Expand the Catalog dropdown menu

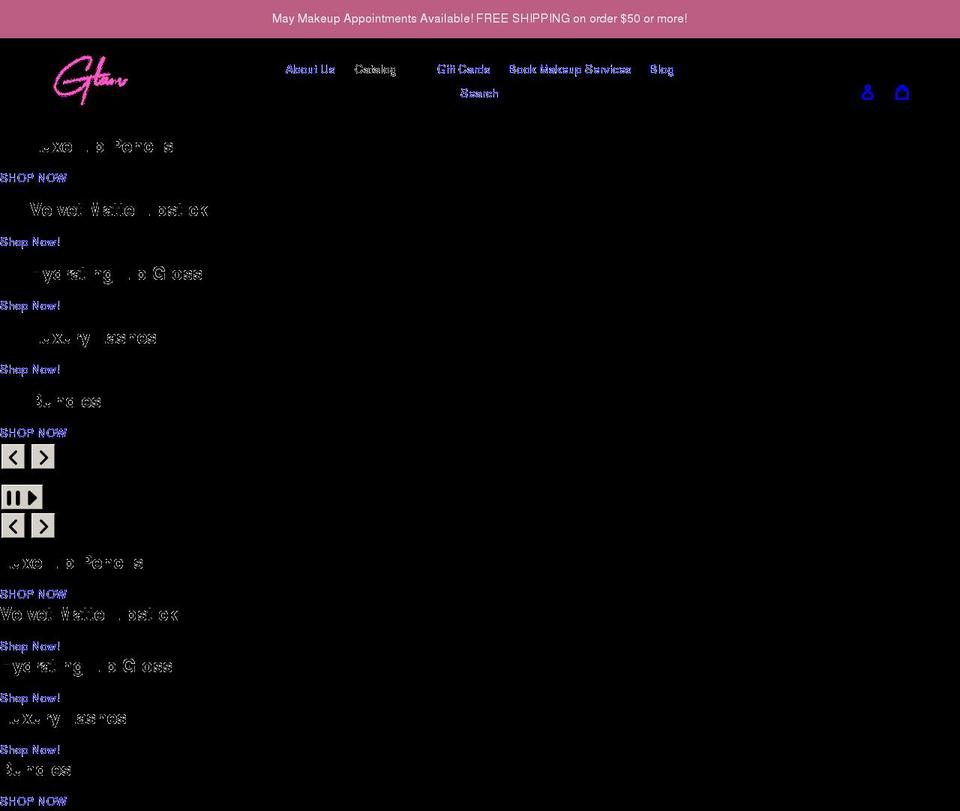coord(375,69)
